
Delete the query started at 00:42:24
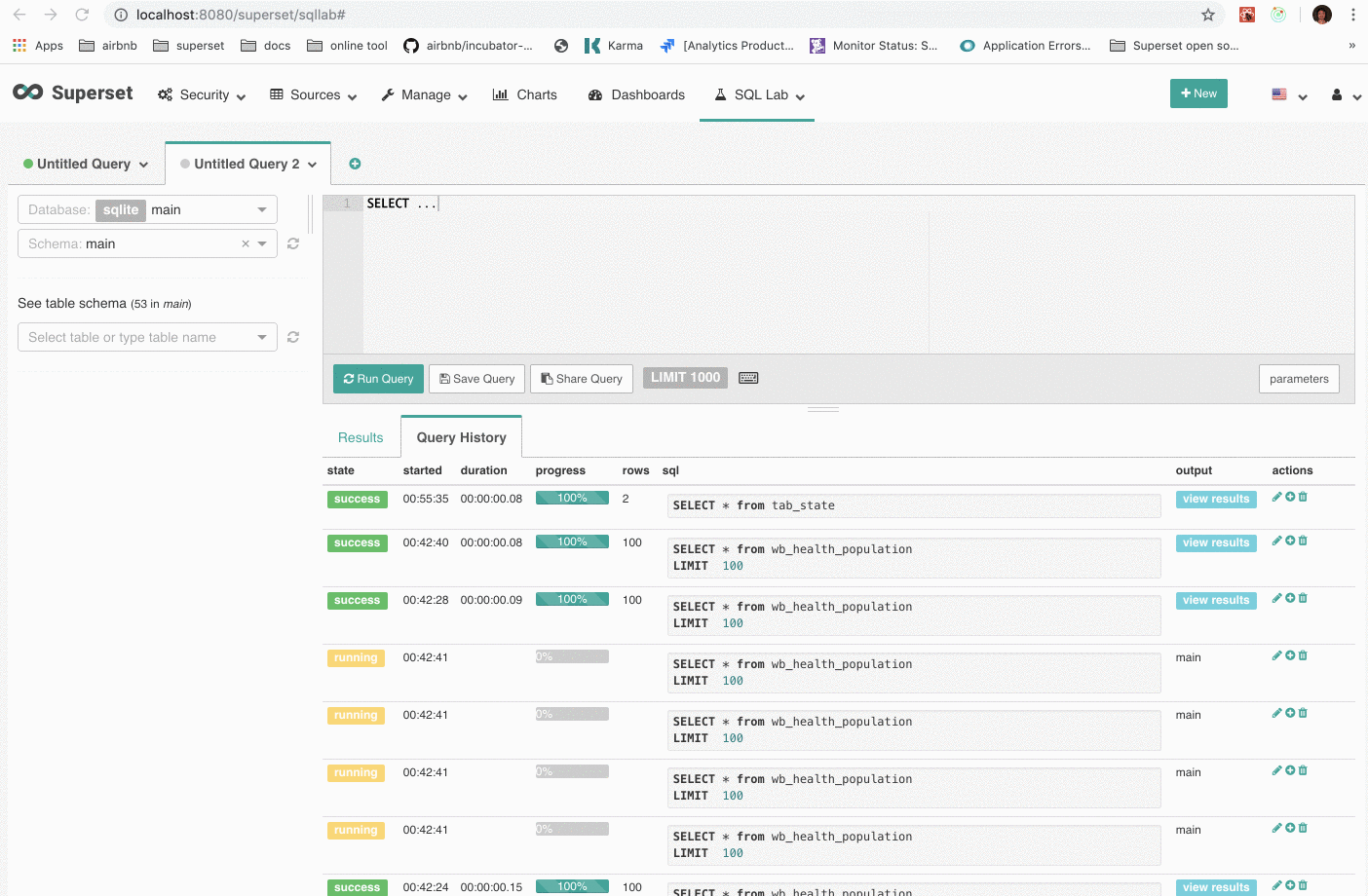[x=1303, y=885]
